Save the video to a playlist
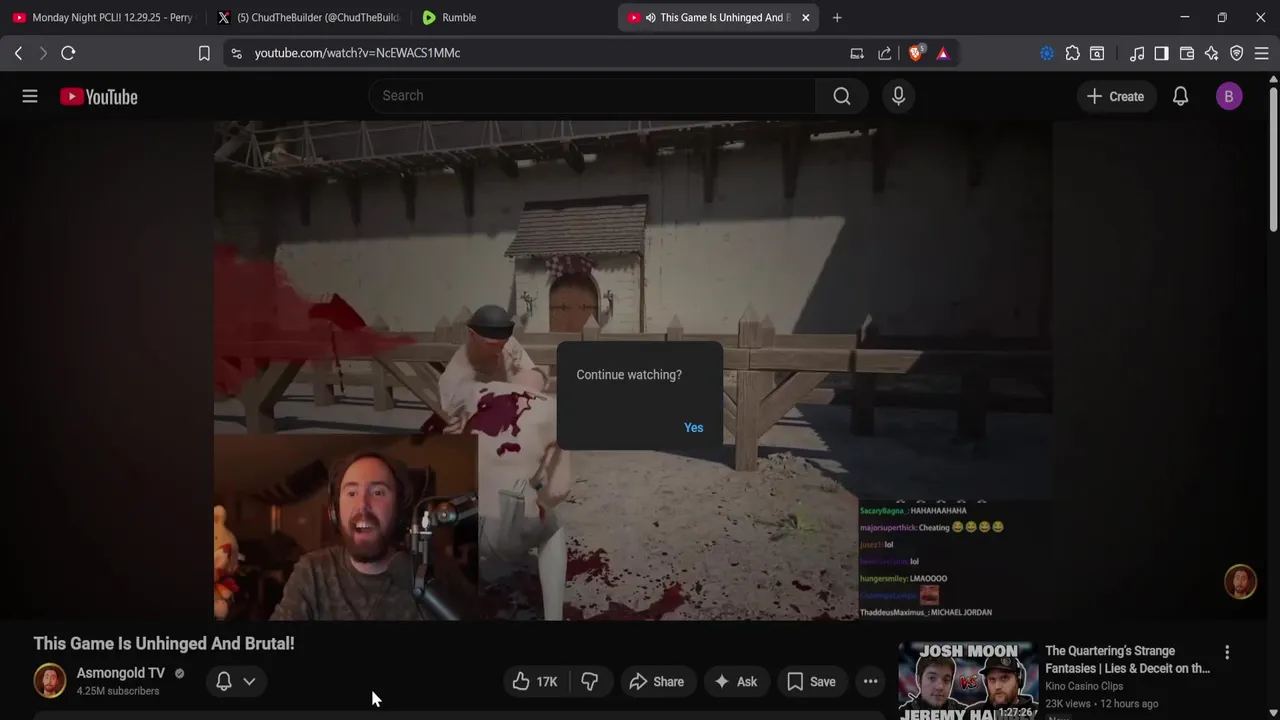Screen dimensions: 1280x720 [x=811, y=682]
